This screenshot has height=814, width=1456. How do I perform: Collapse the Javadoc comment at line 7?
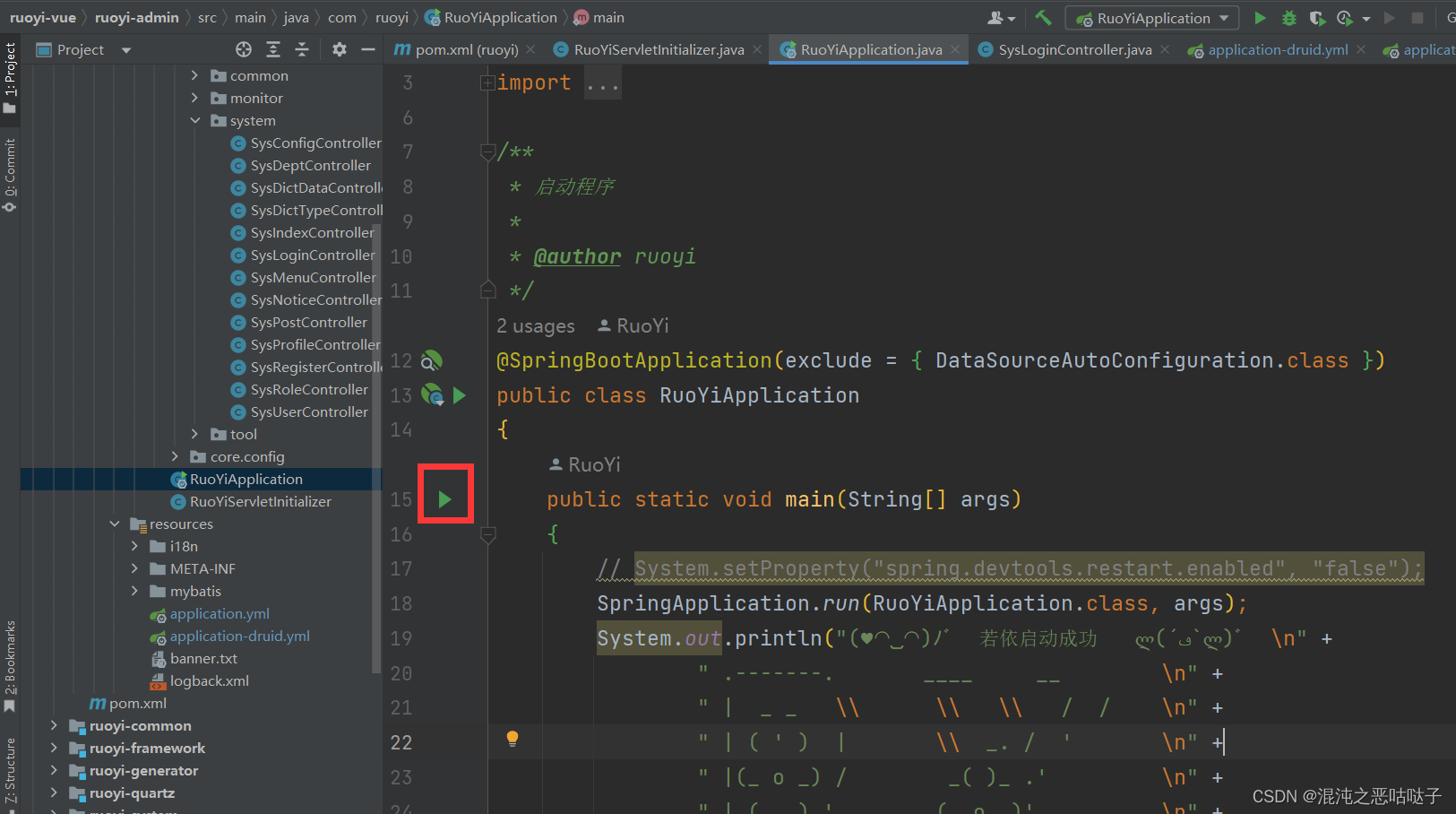(x=487, y=152)
